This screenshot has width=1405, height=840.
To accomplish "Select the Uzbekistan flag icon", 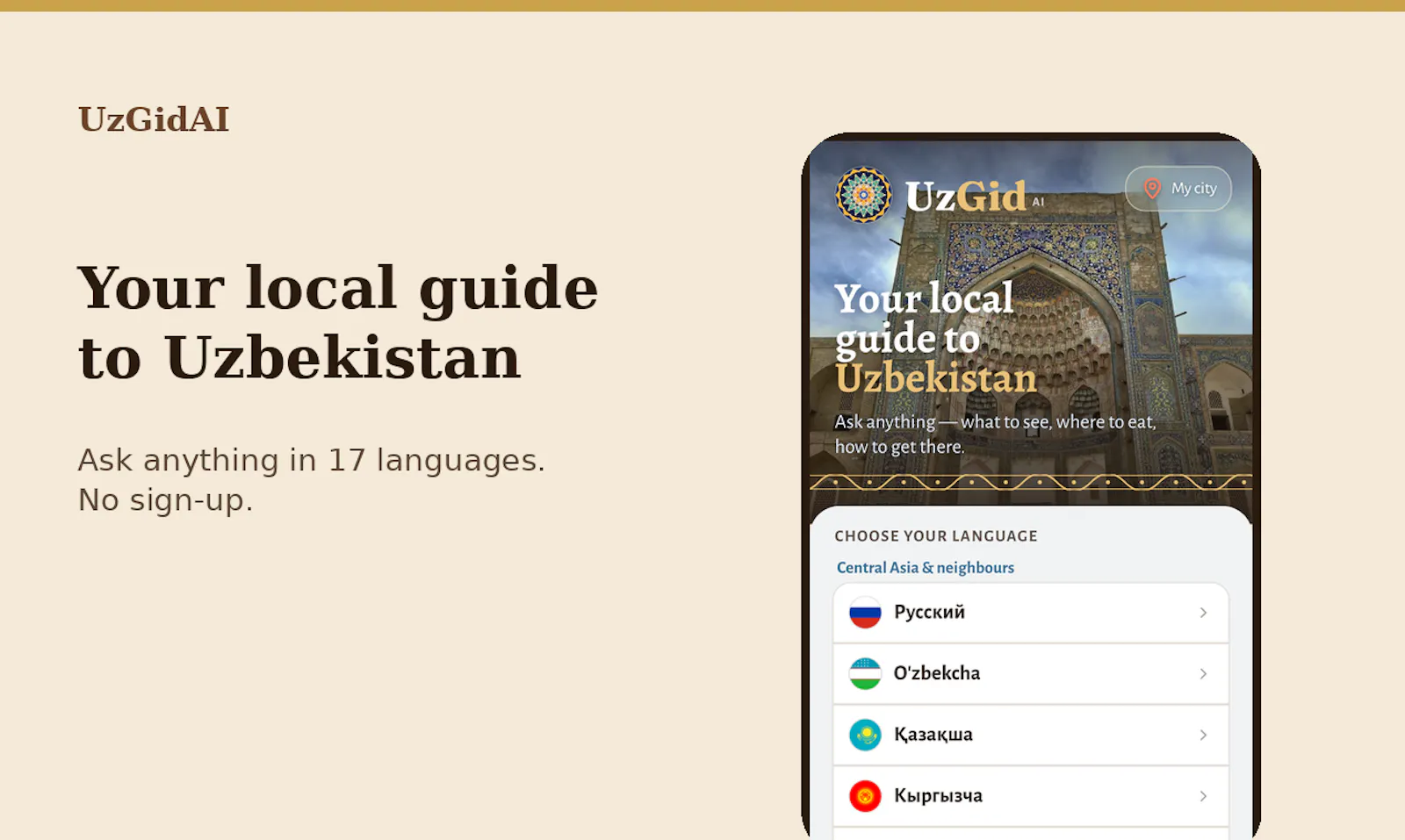I will pos(865,674).
